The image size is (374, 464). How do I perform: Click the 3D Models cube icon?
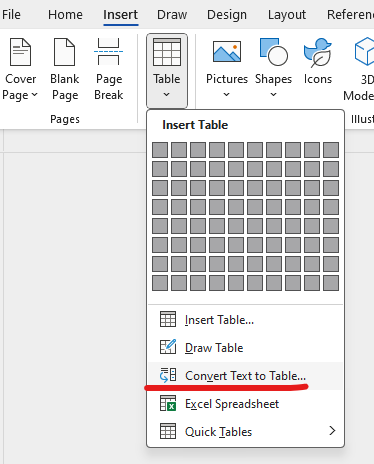tap(364, 51)
